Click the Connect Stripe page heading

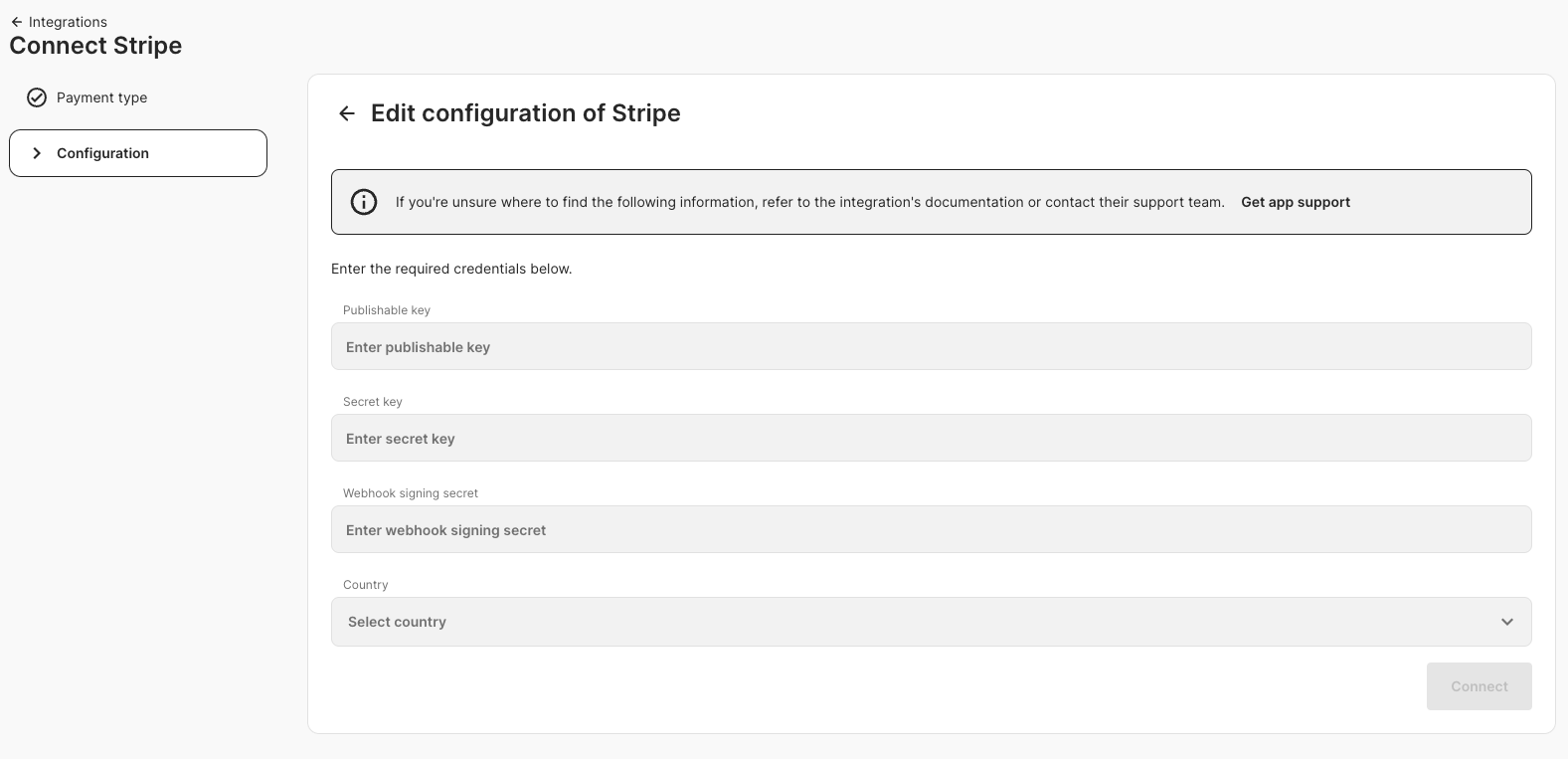(95, 46)
